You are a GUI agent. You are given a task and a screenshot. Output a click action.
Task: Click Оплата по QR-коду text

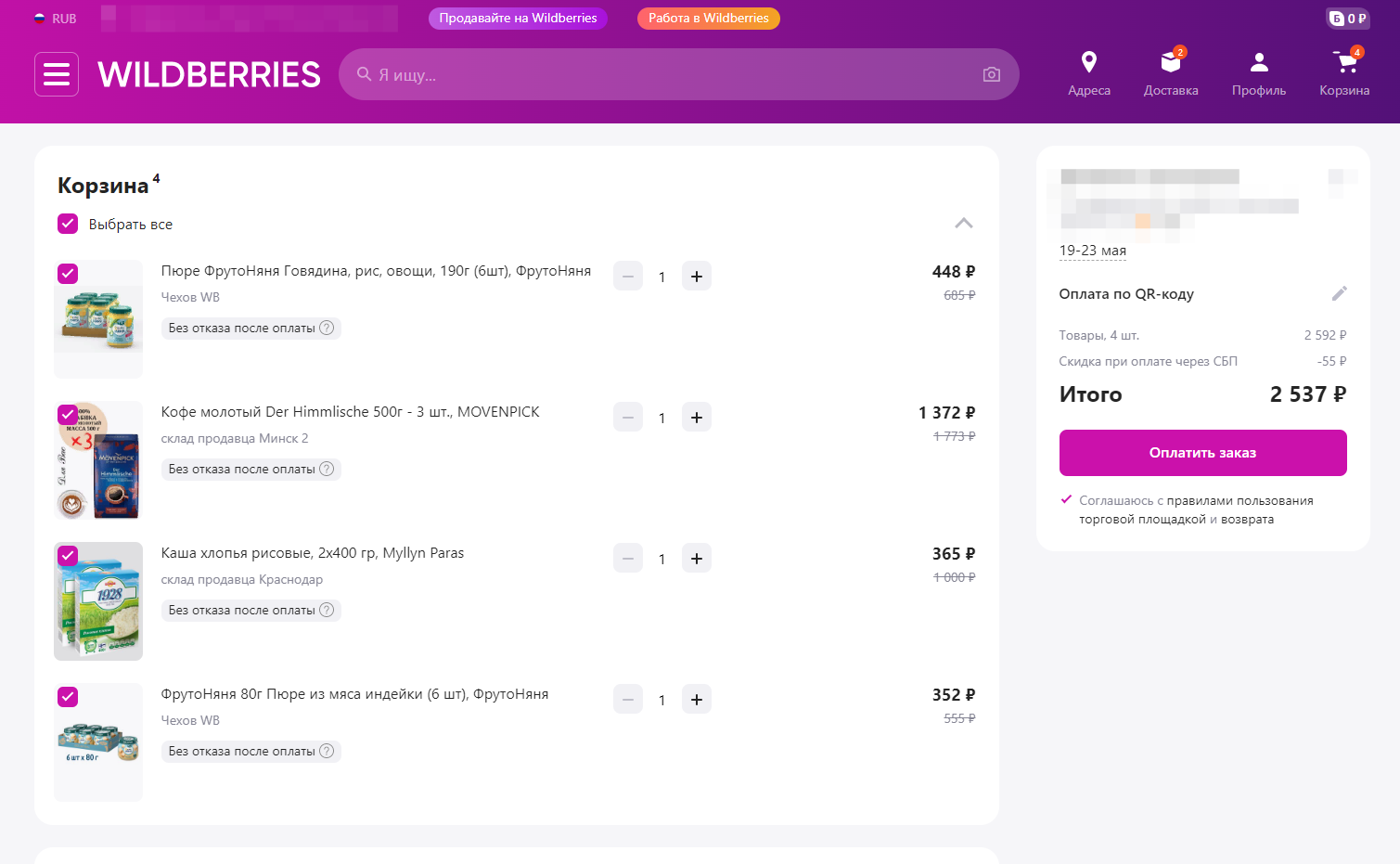pos(1126,294)
